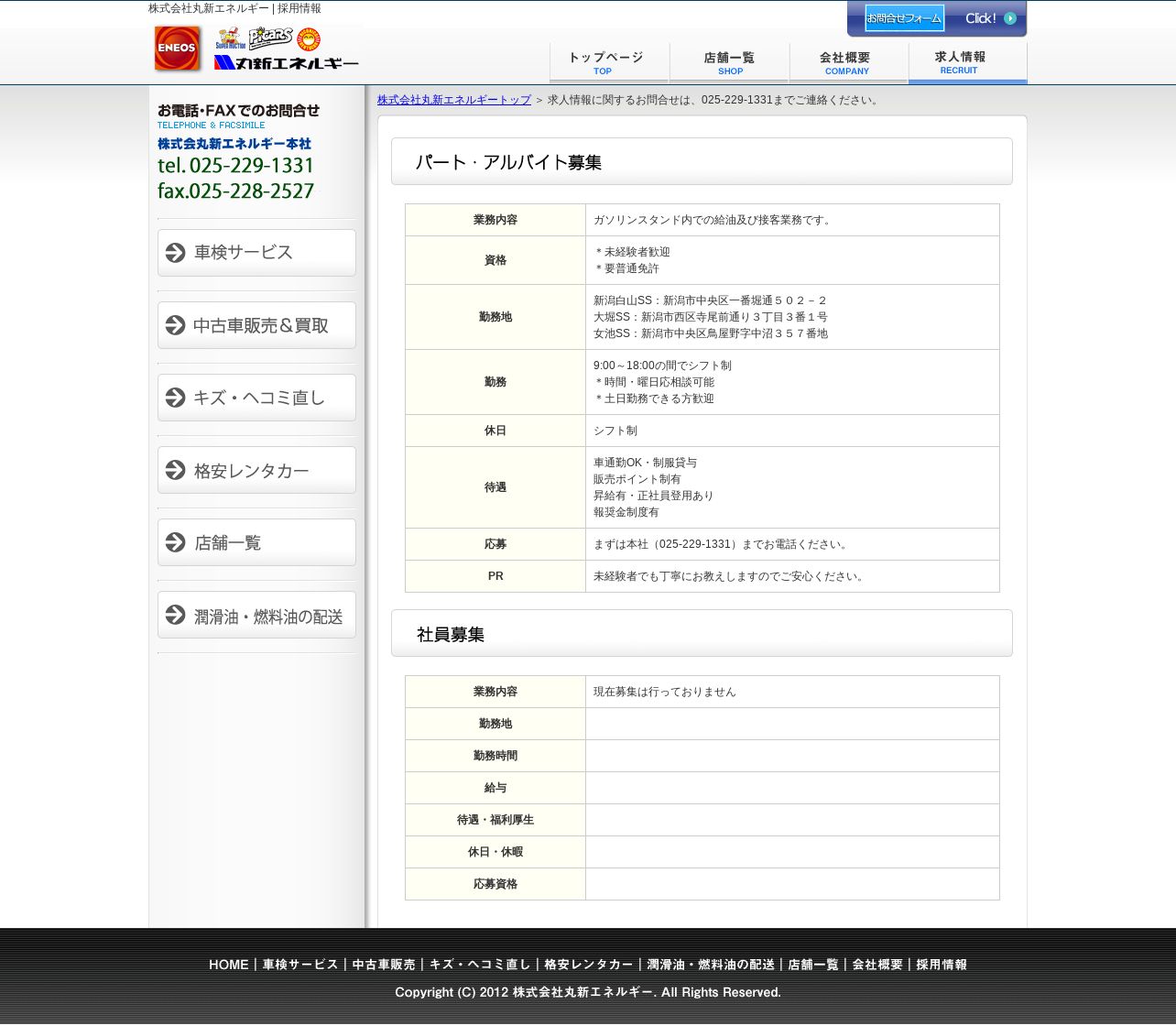
Task: Click the 待遇 row label
Action: click(x=495, y=487)
